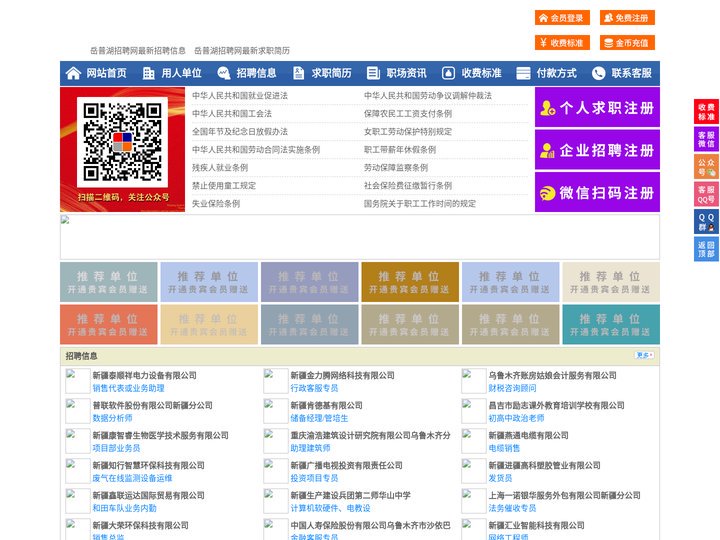Click the building icon for 用人单位
720x540 pixels.
click(x=148, y=73)
